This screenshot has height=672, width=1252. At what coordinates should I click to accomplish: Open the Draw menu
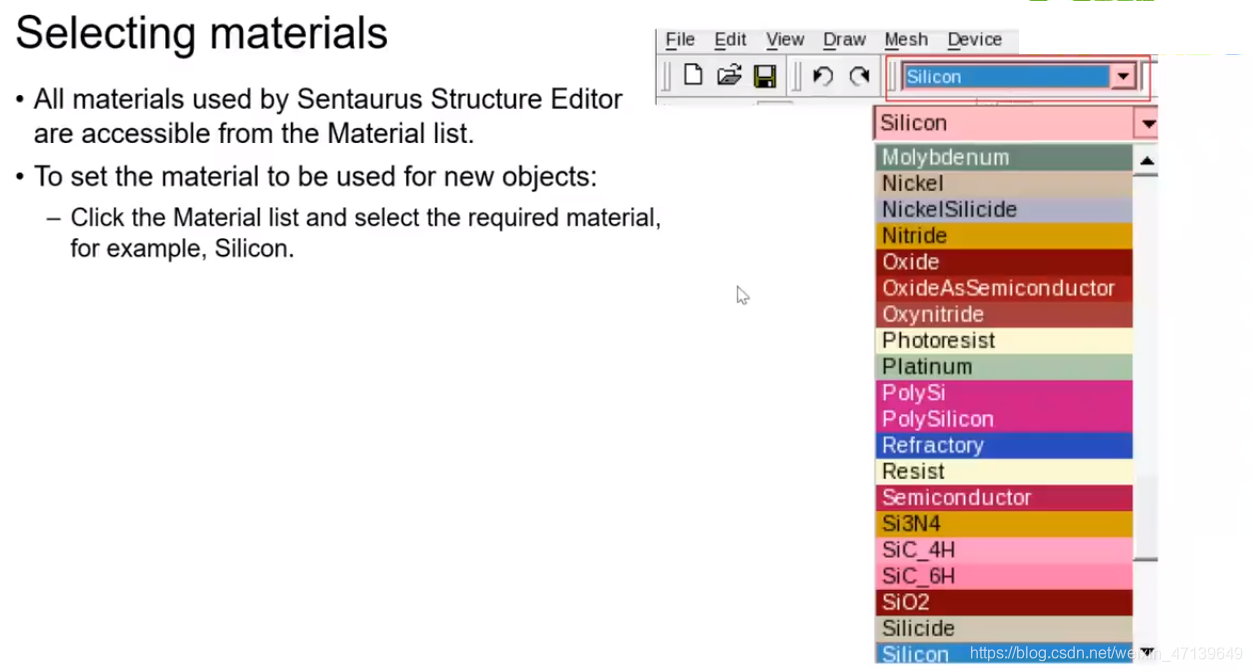(x=844, y=39)
